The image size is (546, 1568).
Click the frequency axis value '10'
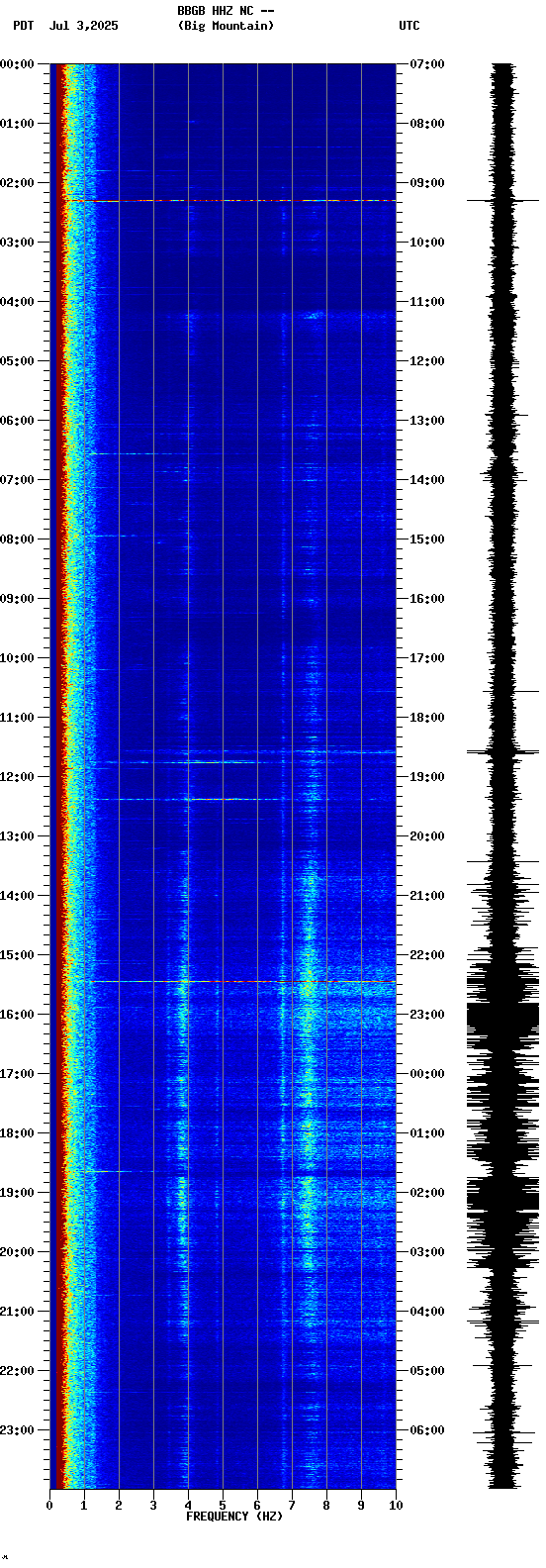click(396, 1506)
